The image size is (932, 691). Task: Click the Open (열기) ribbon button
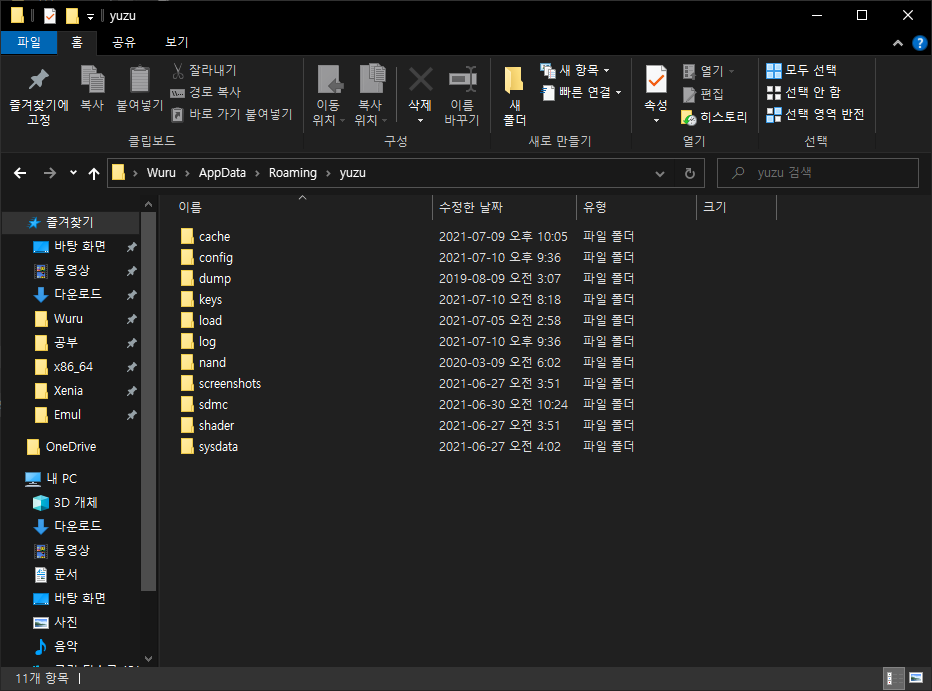(x=707, y=71)
